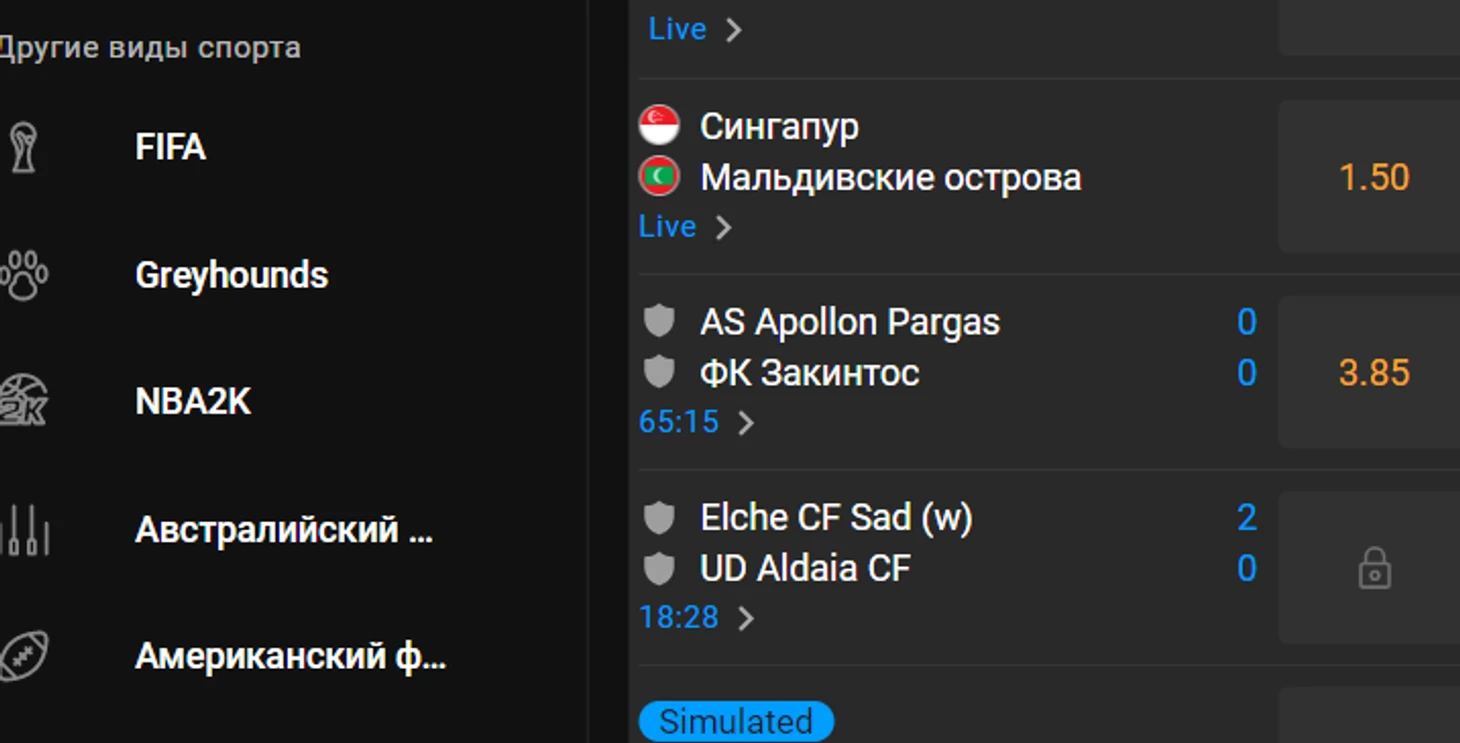The height and width of the screenshot is (743, 1460).
Task: Click the Singapore flag icon
Action: click(x=659, y=126)
